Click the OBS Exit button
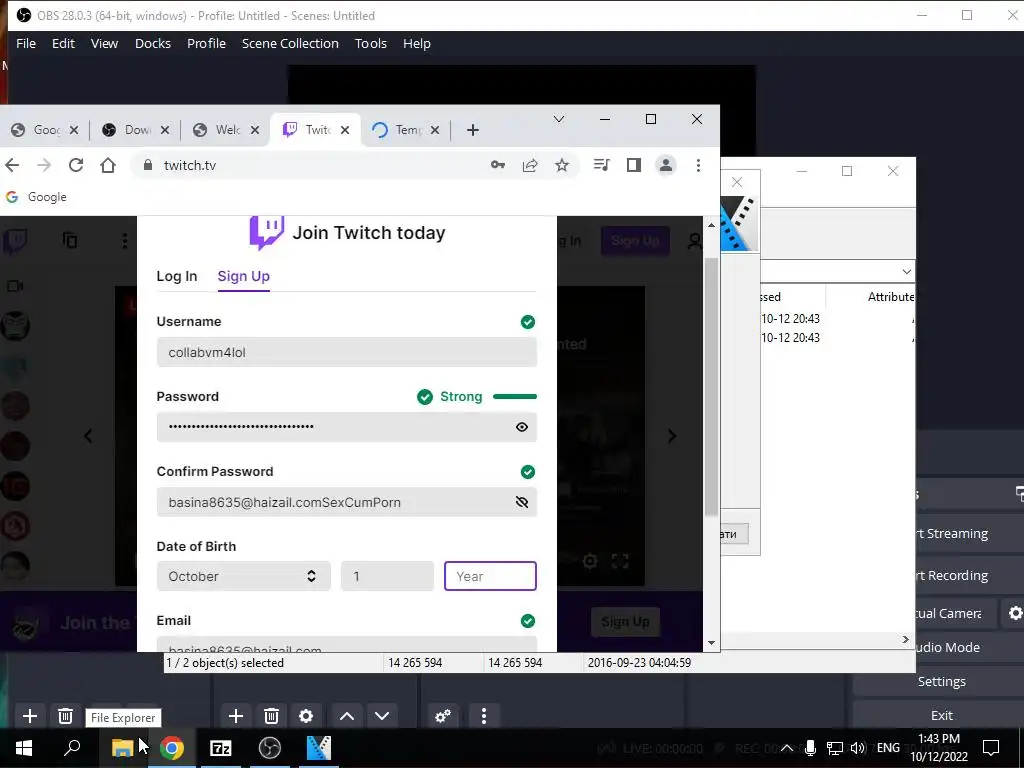The image size is (1024, 768). point(941,715)
